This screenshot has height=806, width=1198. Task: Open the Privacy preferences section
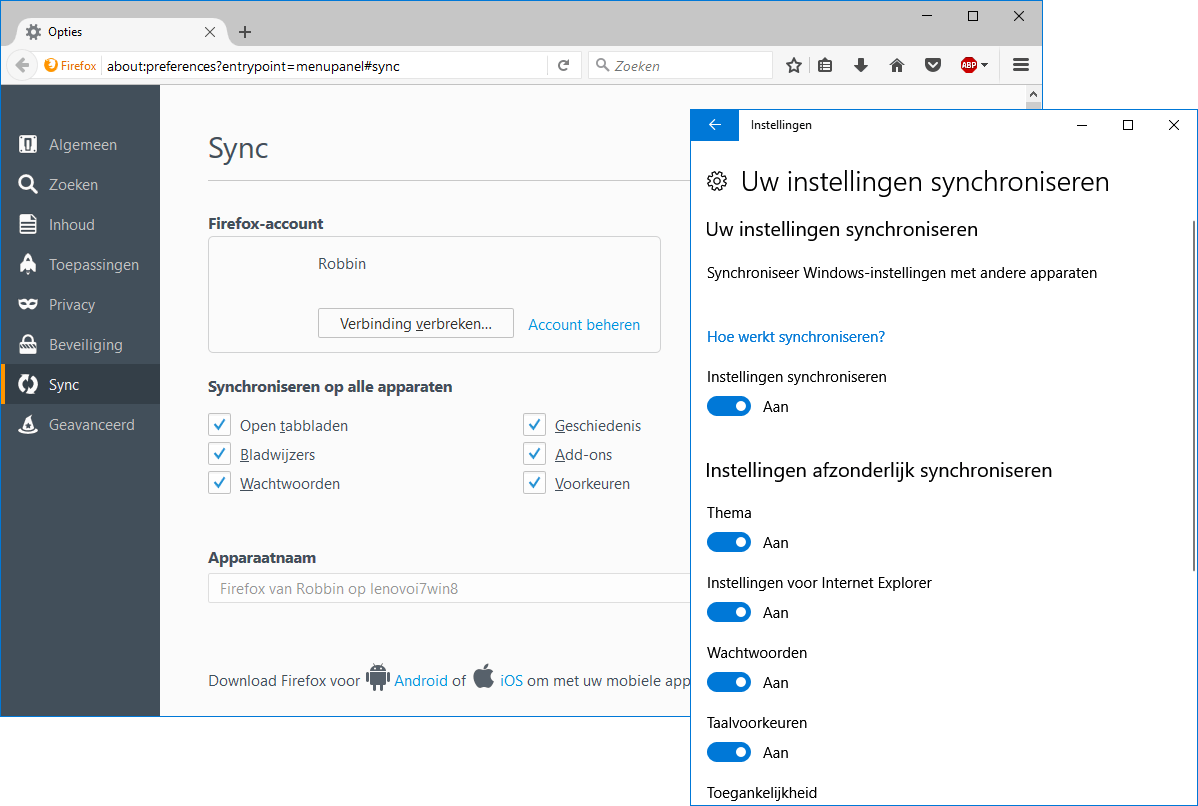click(72, 305)
